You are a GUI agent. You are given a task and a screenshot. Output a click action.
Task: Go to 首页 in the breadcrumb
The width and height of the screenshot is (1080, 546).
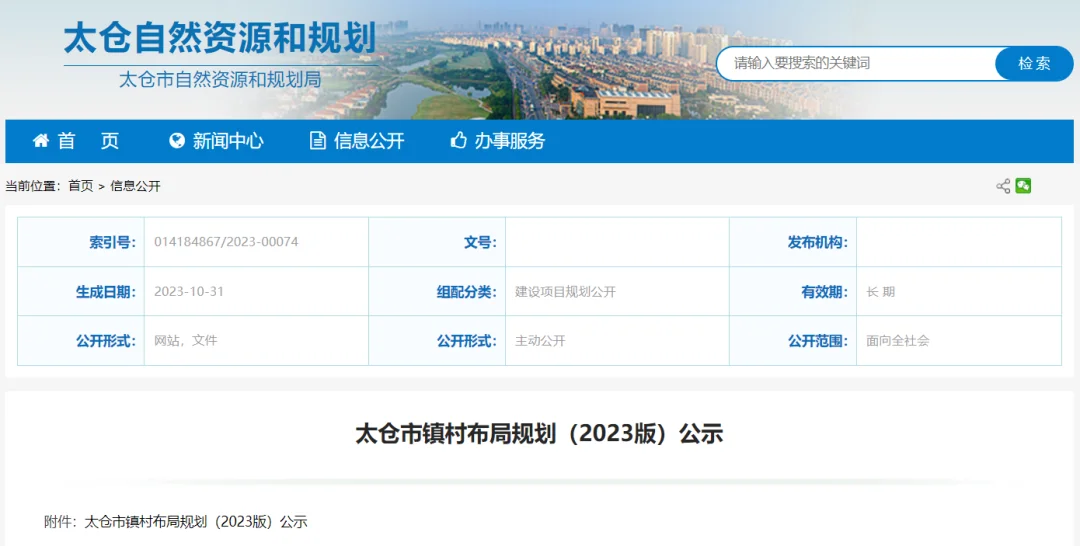click(81, 186)
